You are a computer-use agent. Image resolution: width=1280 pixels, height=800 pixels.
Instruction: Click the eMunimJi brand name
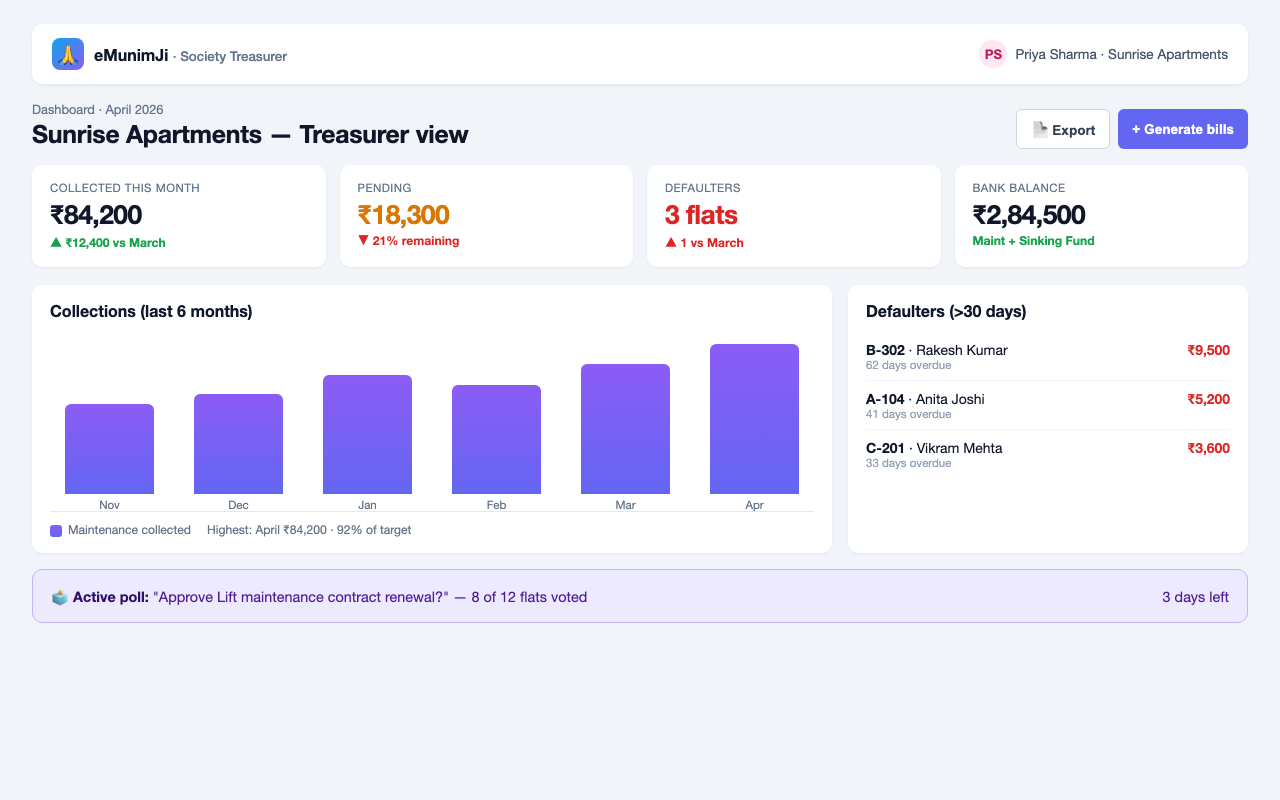(x=131, y=56)
